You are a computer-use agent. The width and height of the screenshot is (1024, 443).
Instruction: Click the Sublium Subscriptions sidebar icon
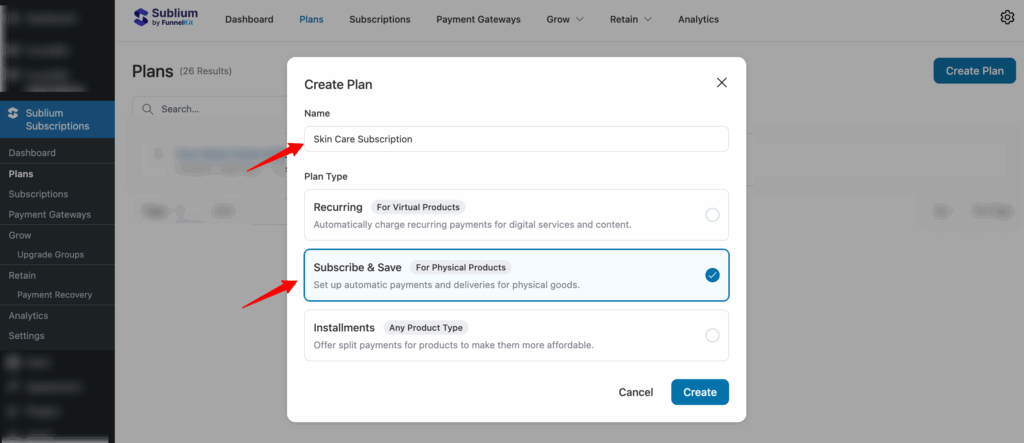click(x=12, y=112)
